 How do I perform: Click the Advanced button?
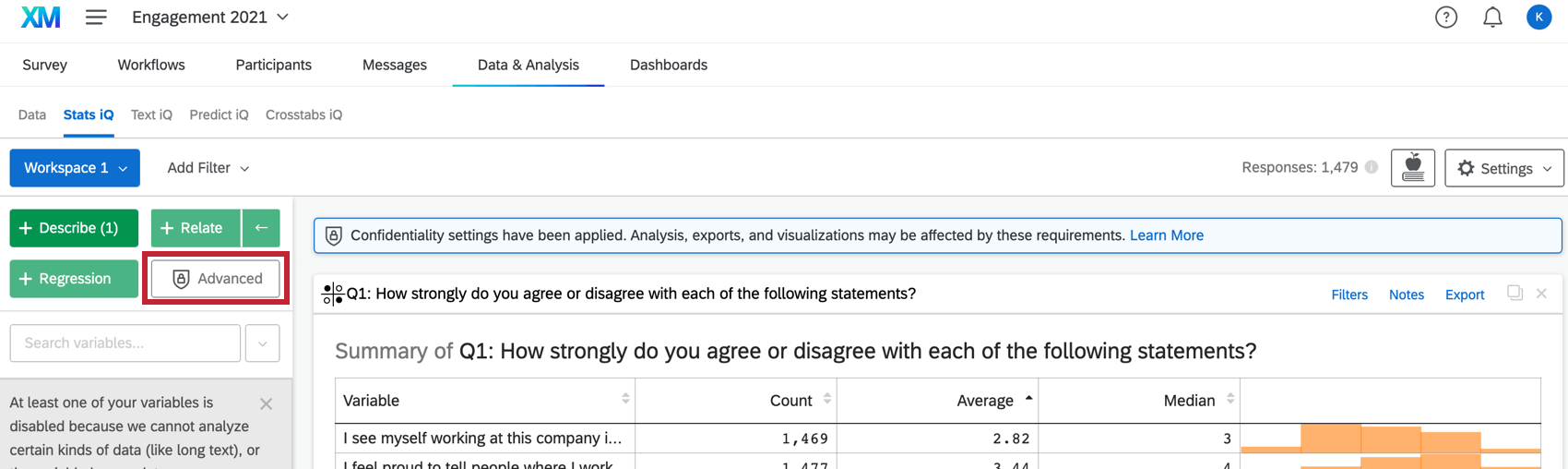click(216, 279)
